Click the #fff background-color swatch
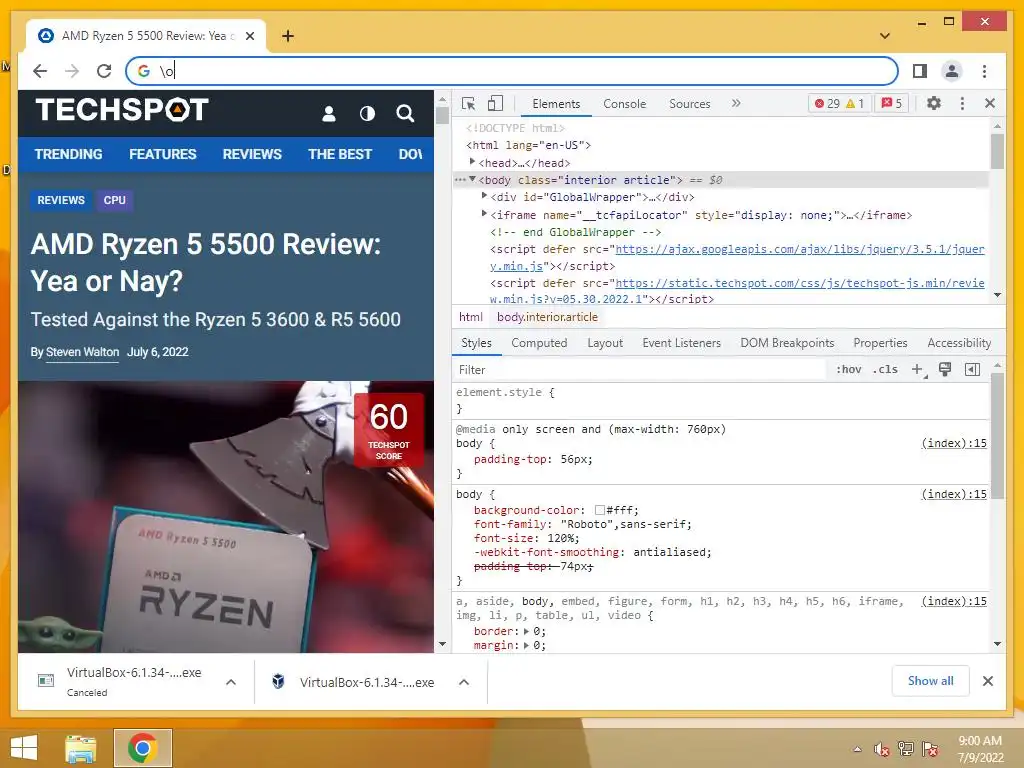The image size is (1024, 768). point(600,510)
